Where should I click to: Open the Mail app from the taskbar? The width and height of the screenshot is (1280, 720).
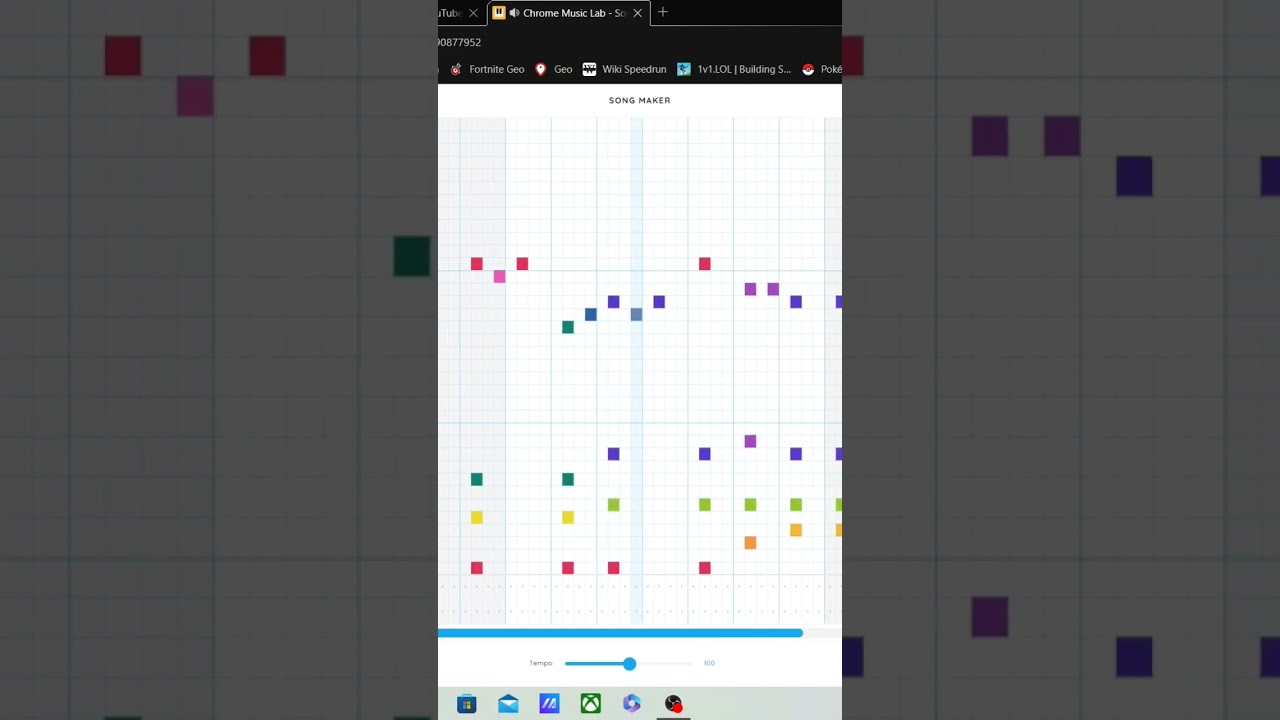tap(508, 704)
